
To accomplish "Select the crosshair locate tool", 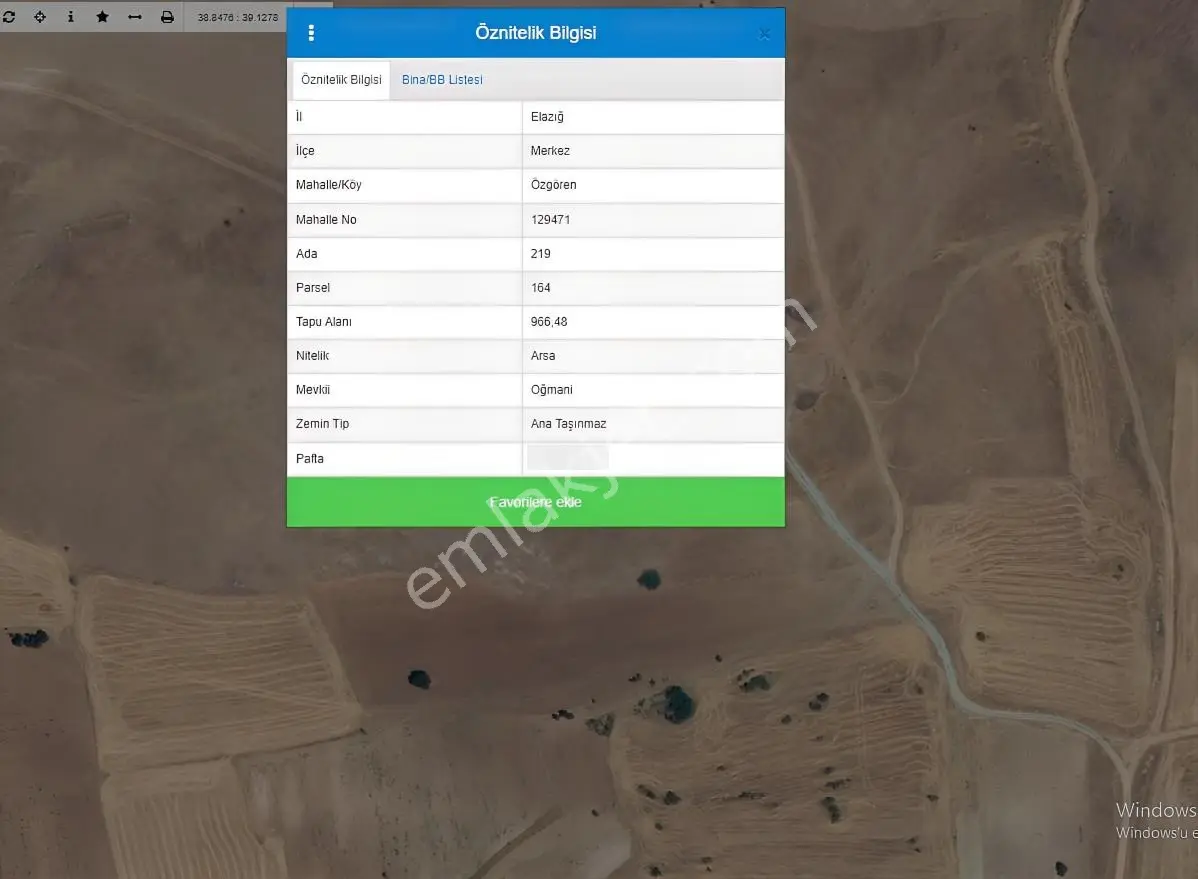I will point(40,17).
